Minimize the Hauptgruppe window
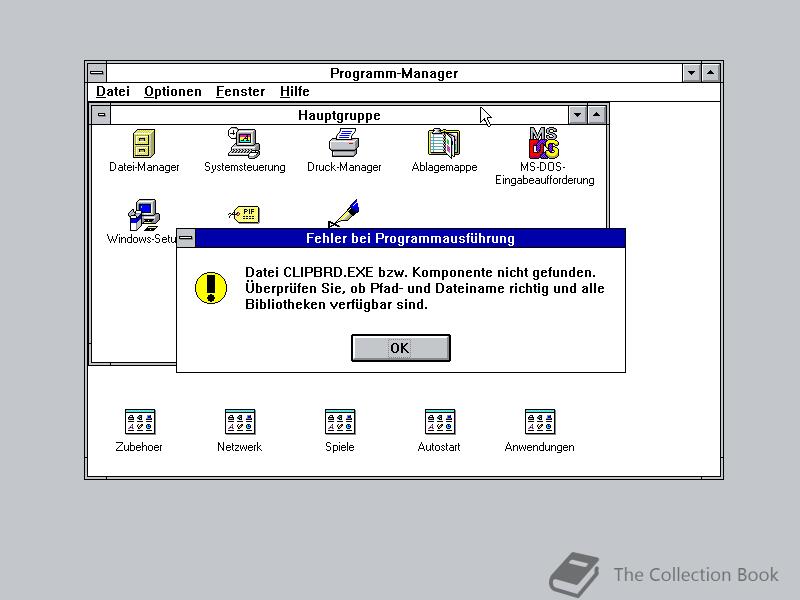 coord(577,115)
